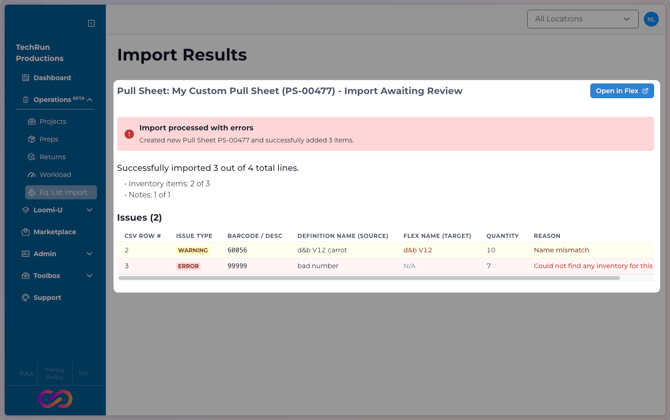Screen dimensions: 670x420
Task: Expand the Toolbox section chevron
Action: [90, 276]
